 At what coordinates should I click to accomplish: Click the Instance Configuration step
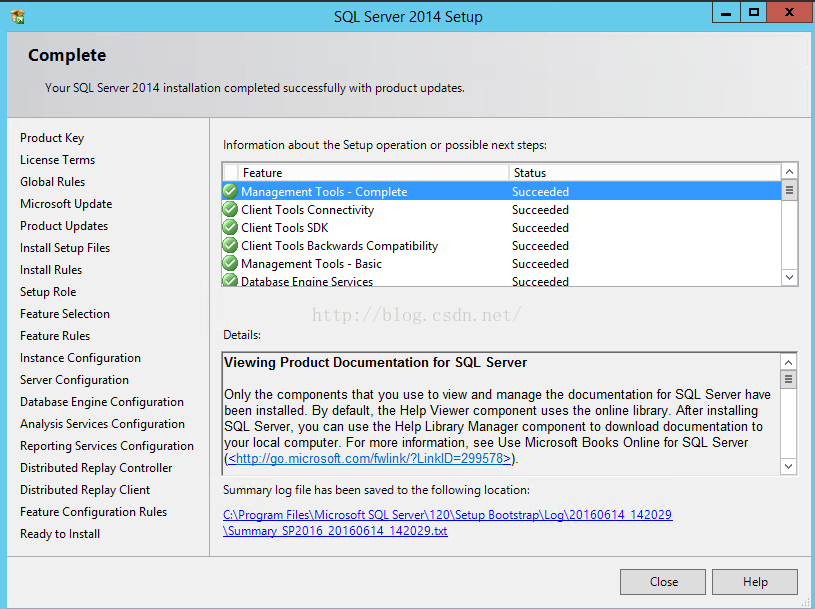81,358
